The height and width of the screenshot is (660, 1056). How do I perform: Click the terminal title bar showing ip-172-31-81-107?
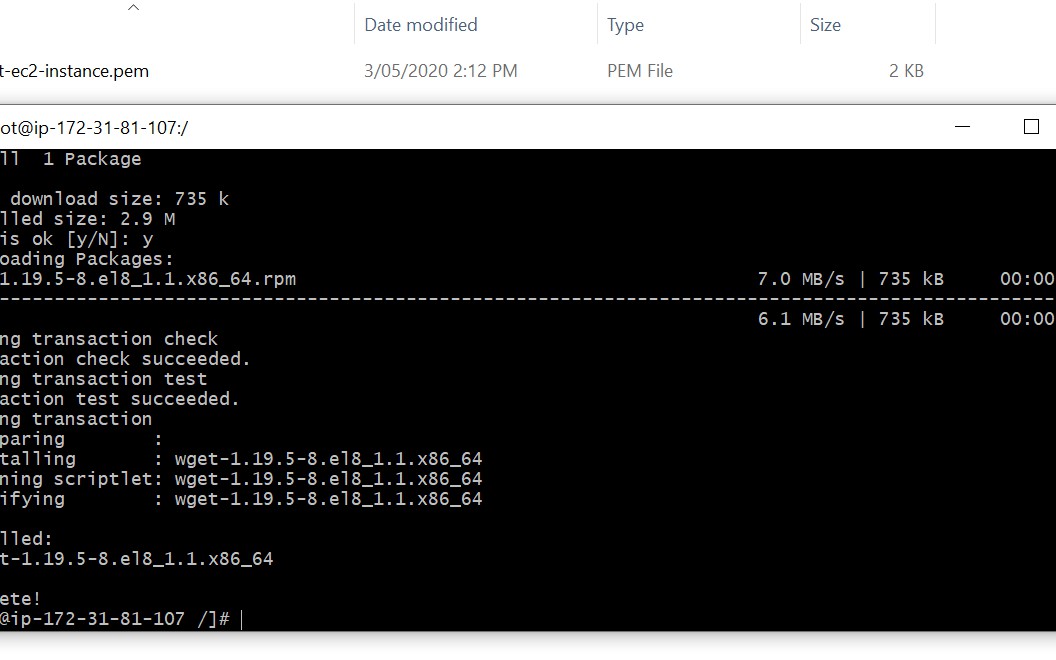pos(400,127)
